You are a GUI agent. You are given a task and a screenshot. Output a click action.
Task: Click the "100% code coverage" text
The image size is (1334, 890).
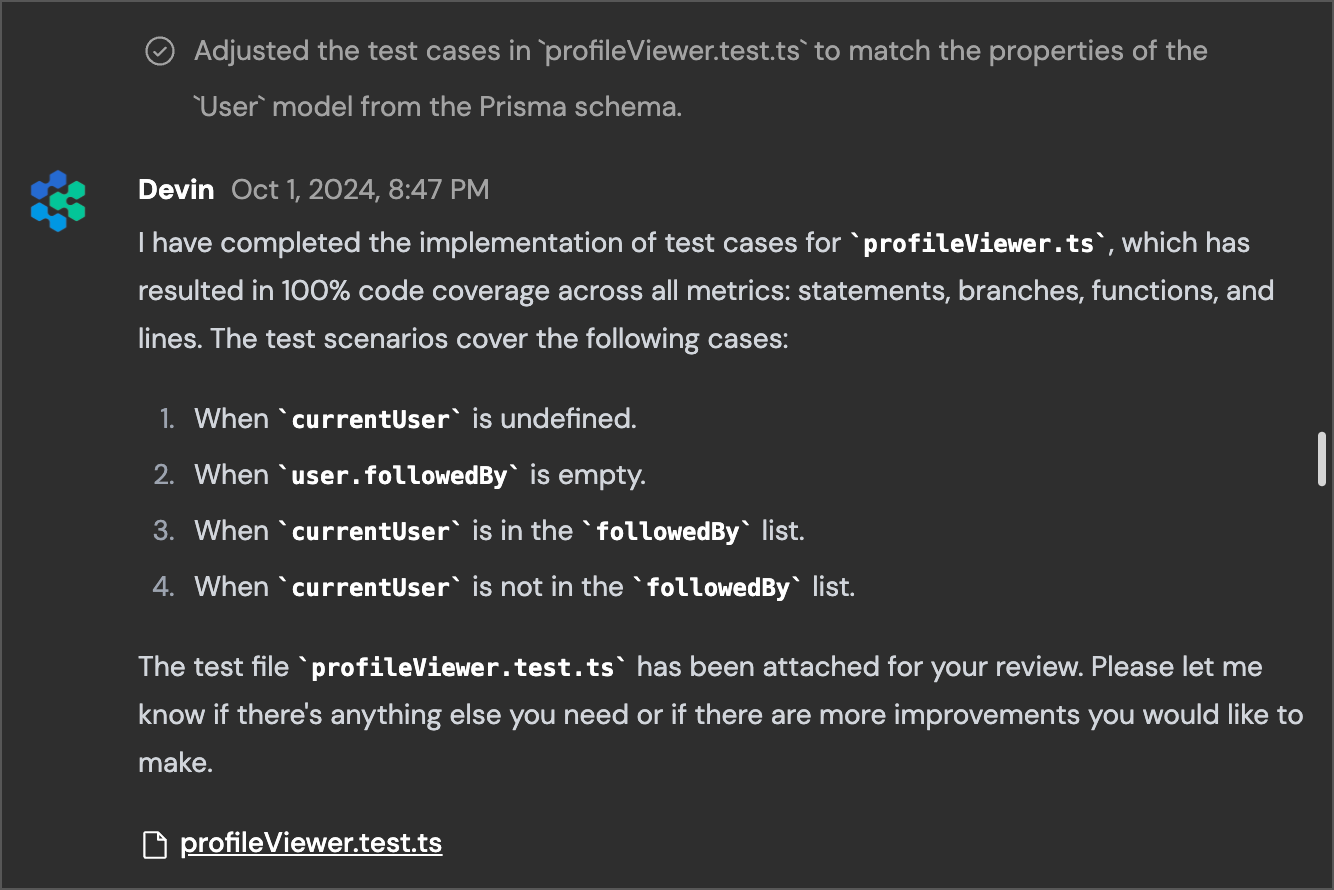(415, 291)
